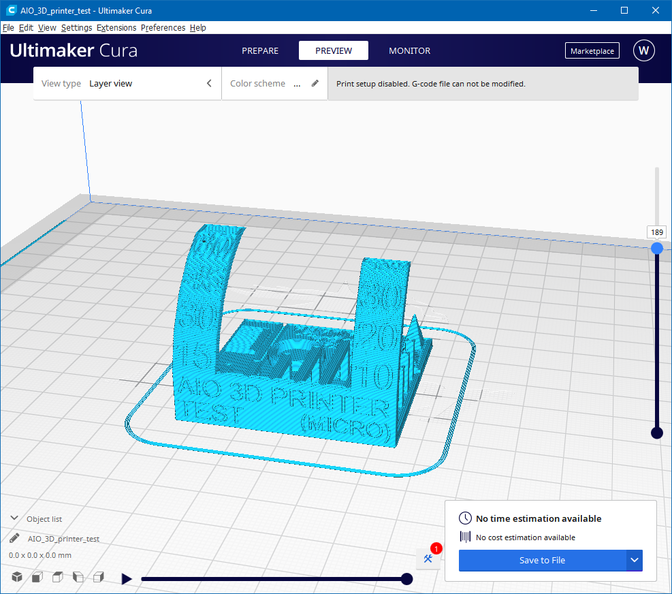
Task: Minimize the Cura window
Action: 594,10
